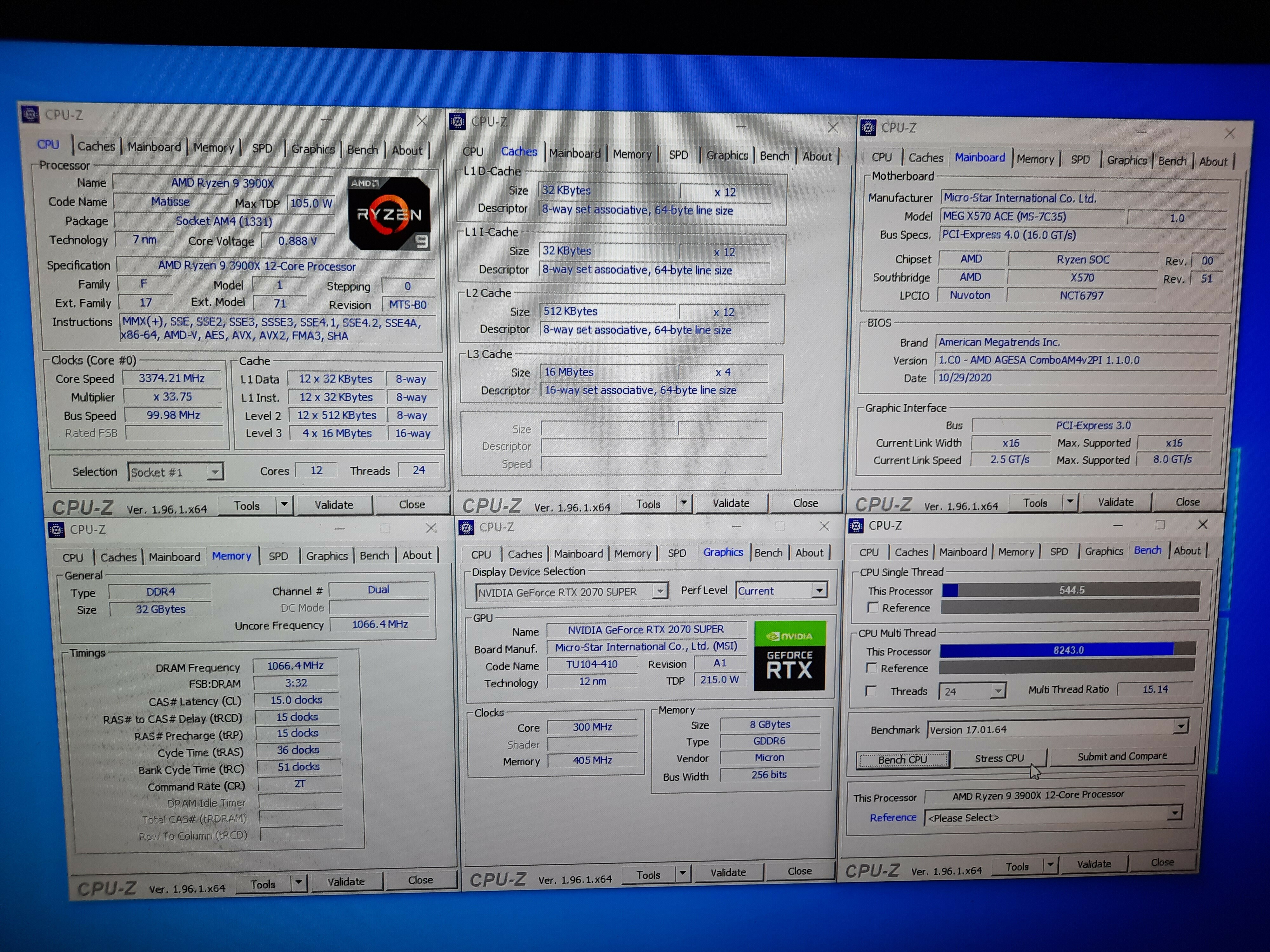
Task: Open Bench tab in Graphics window
Action: 768,552
